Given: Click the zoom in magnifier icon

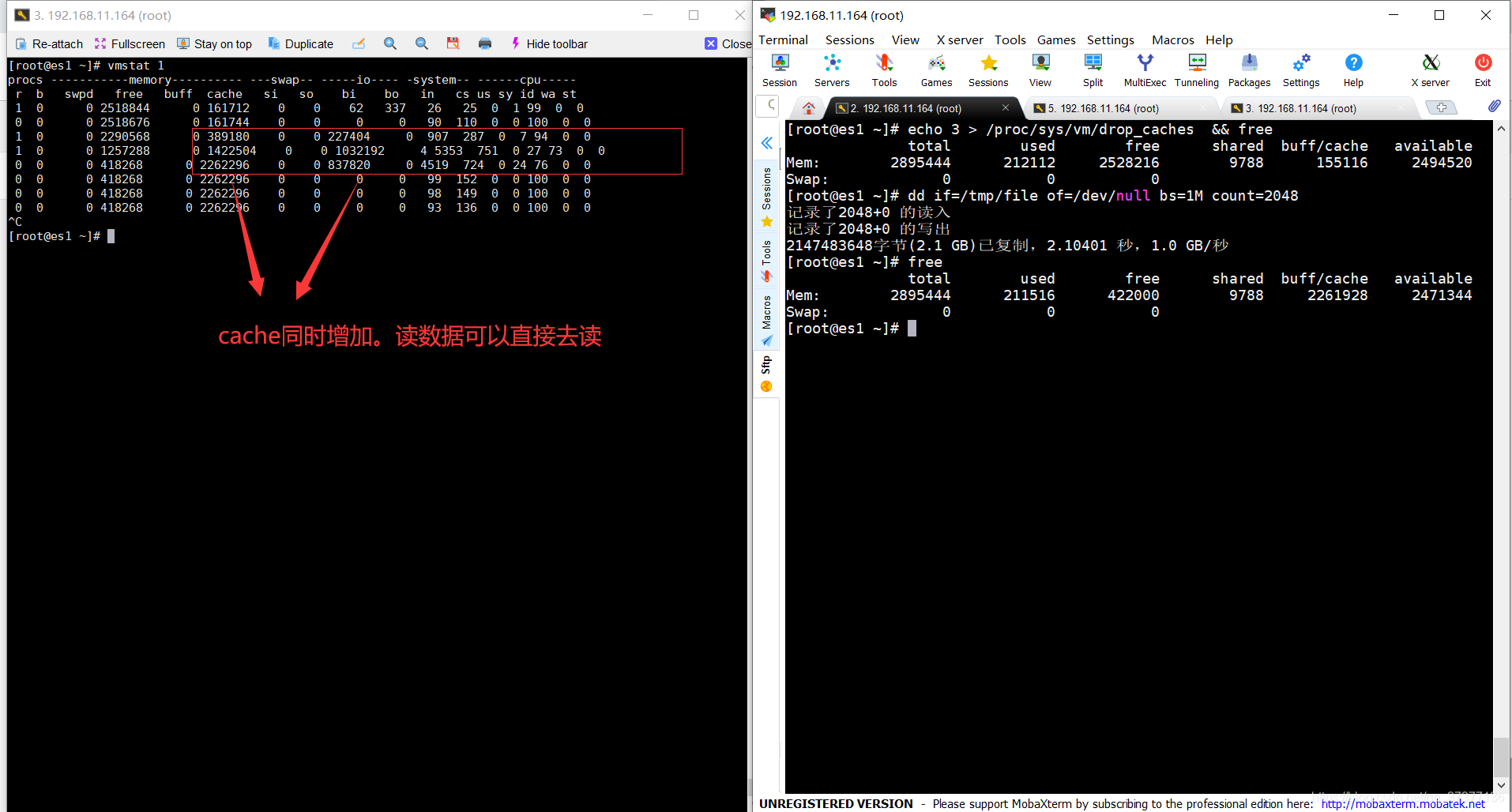Looking at the screenshot, I should (390, 43).
